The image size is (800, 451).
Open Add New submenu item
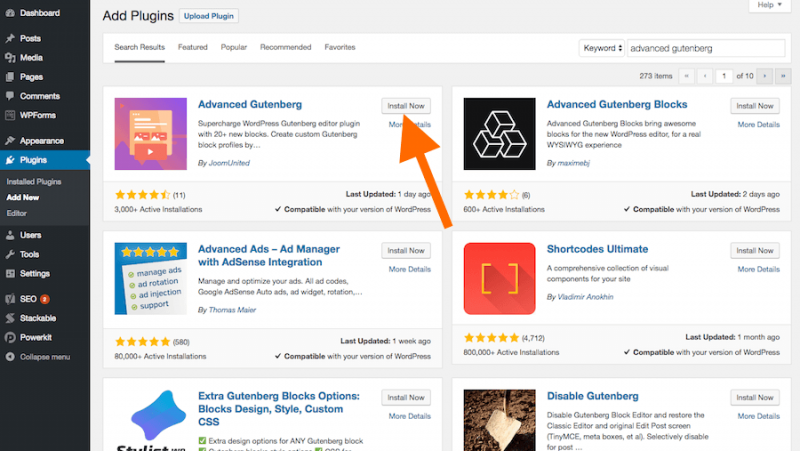(x=22, y=197)
